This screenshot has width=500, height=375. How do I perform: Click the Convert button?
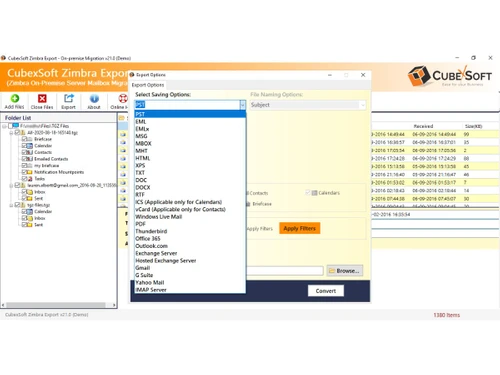[x=326, y=291]
